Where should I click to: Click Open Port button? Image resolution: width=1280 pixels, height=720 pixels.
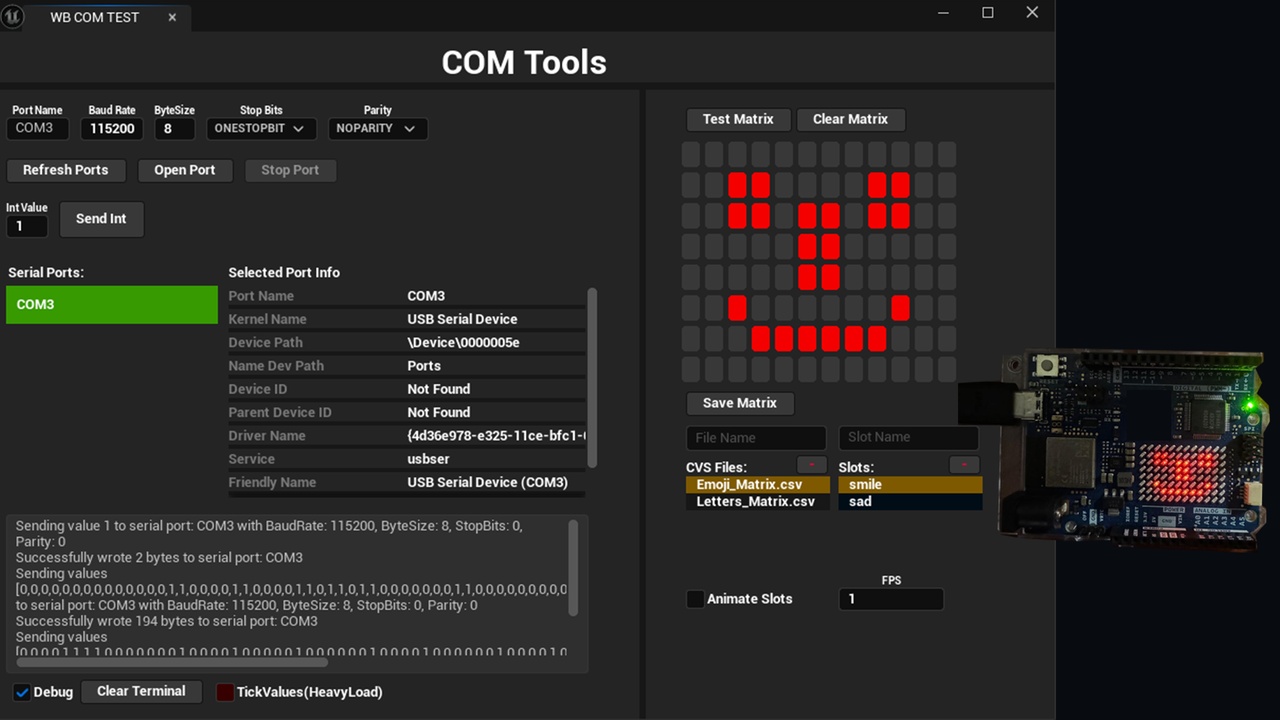[x=185, y=170]
